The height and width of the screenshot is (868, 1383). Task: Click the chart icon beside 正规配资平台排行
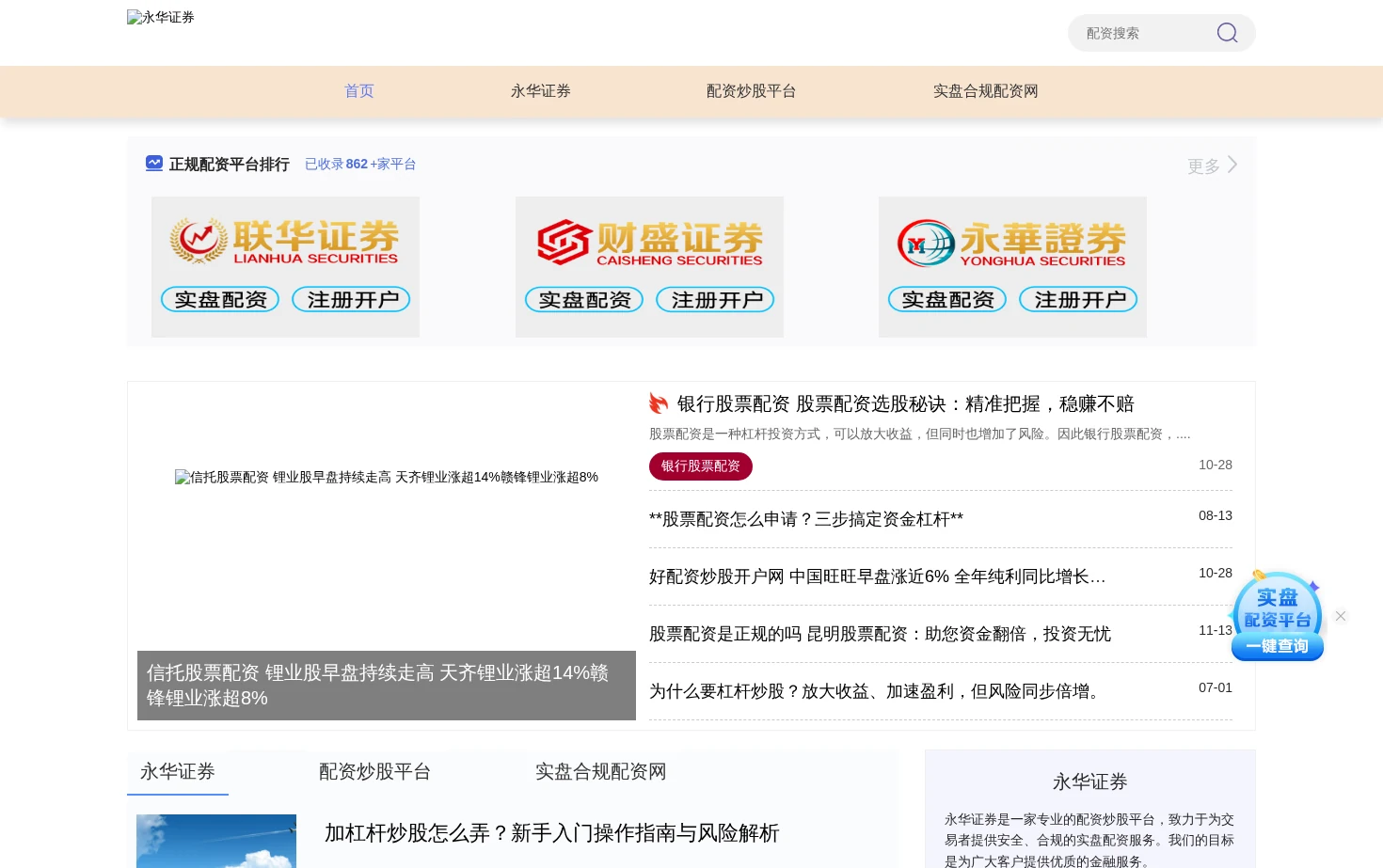[154, 164]
